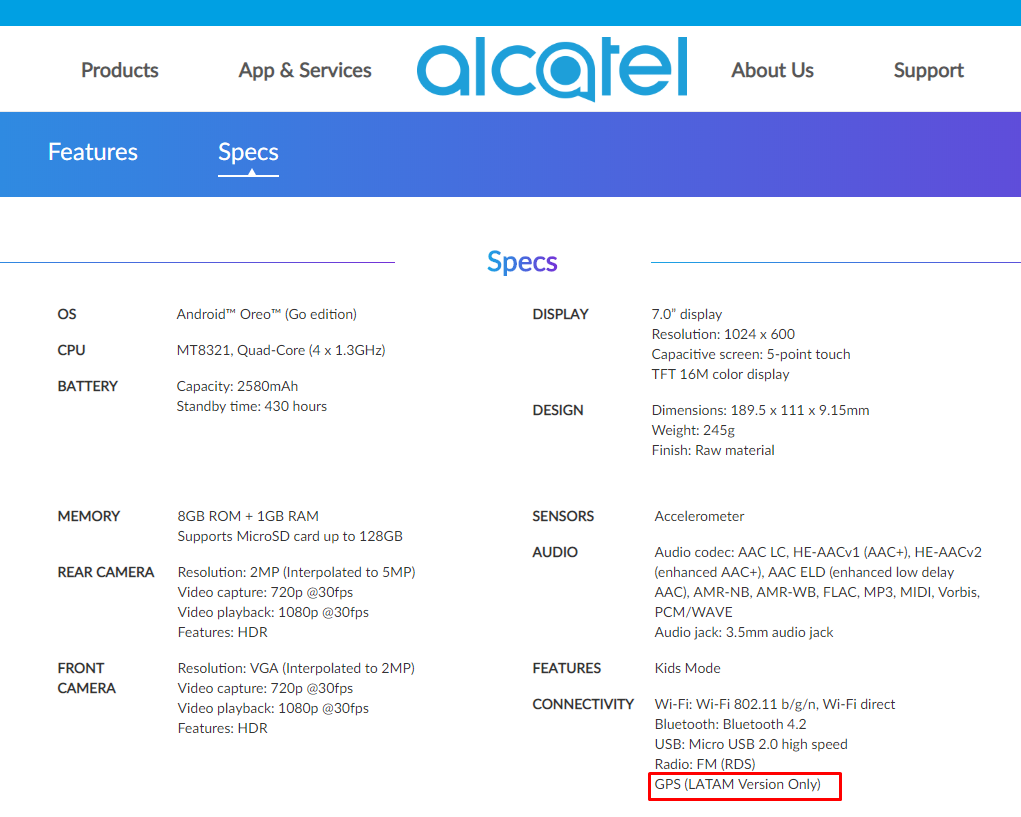1021x817 pixels.
Task: Click 7.0" display text
Action: 687,314
